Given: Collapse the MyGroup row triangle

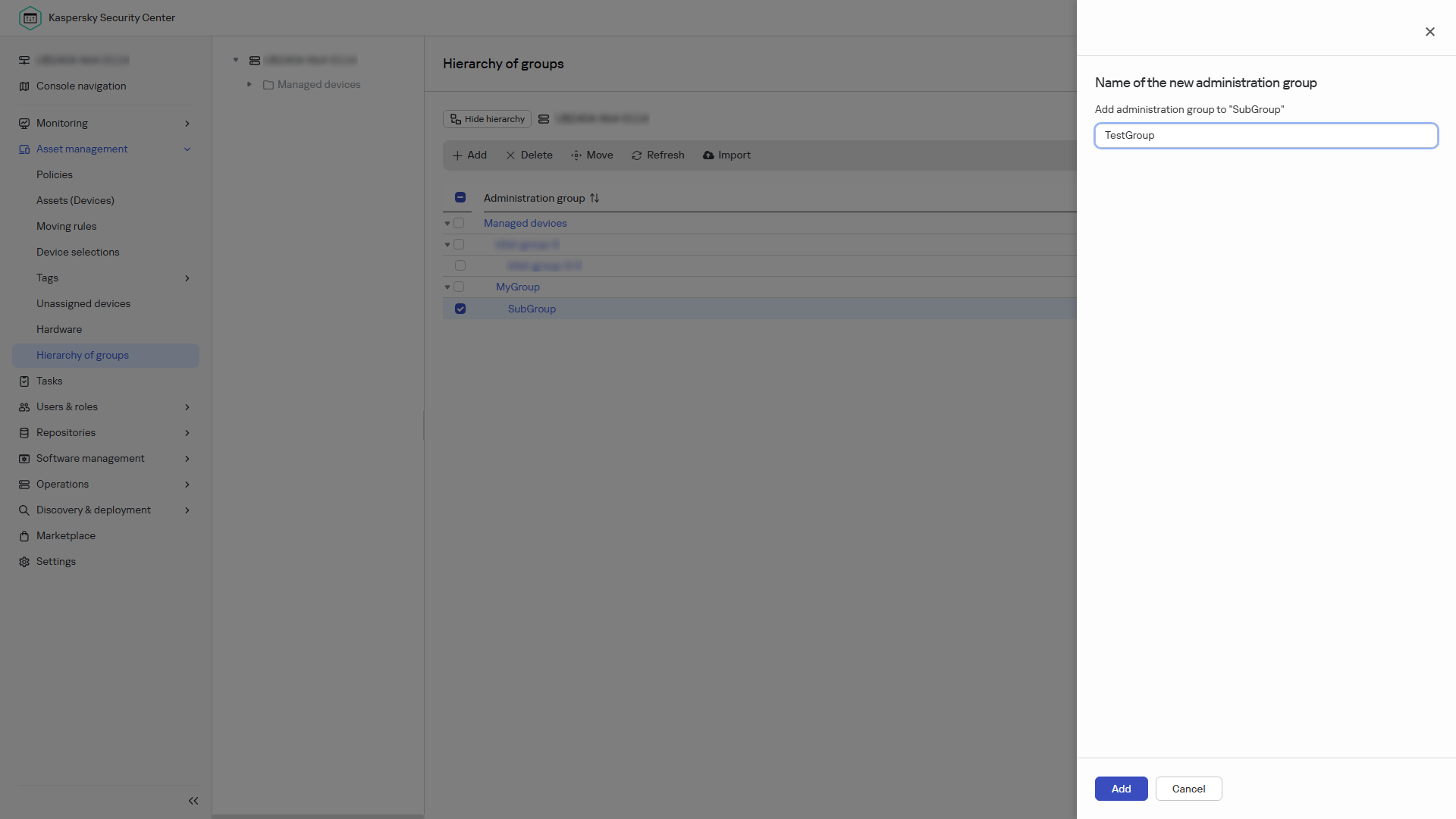Looking at the screenshot, I should 447,287.
